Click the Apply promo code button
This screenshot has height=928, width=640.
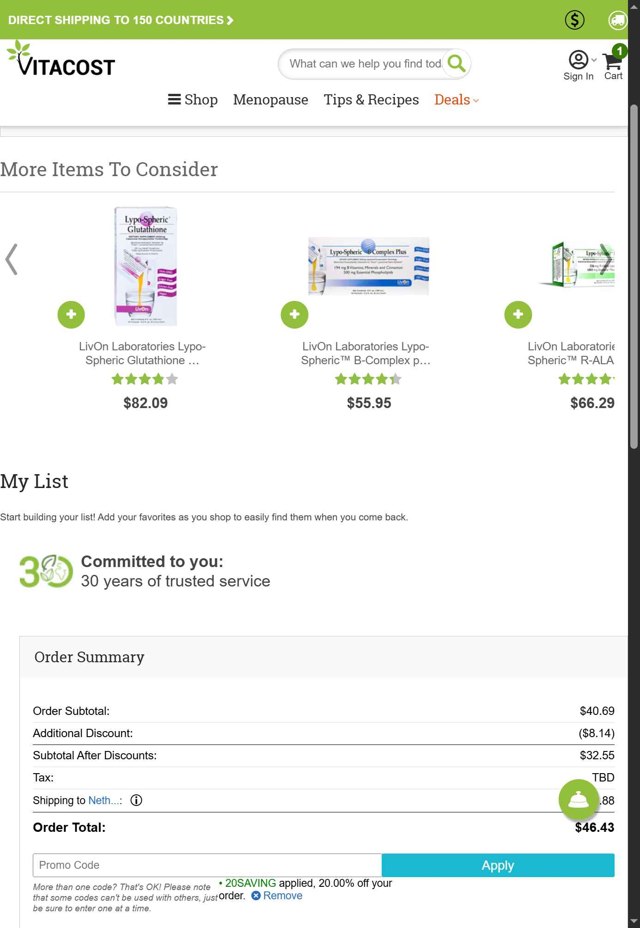(x=497, y=866)
